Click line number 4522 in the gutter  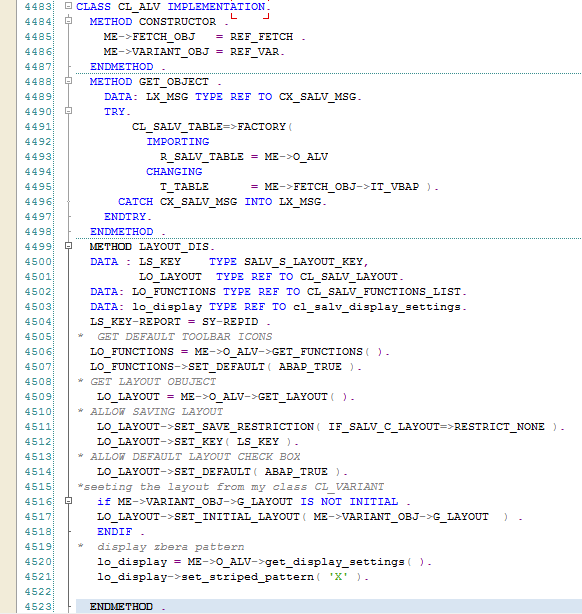[x=38, y=592]
